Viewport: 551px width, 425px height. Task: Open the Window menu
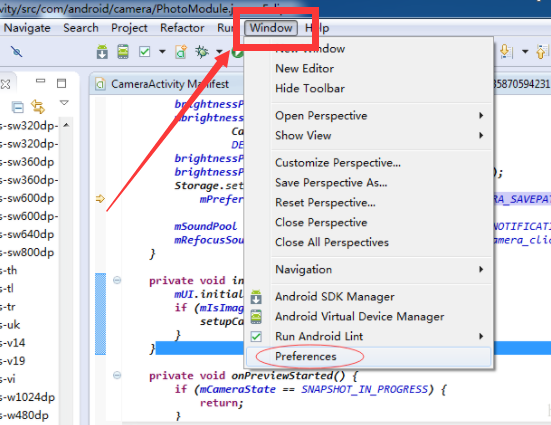click(x=271, y=28)
